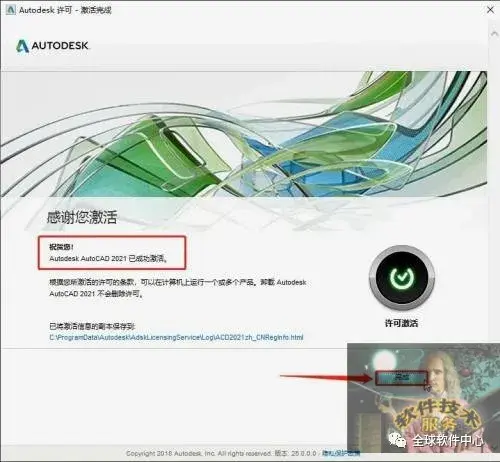
Task: Click the scrollbar up arrow
Action: (494, 34)
